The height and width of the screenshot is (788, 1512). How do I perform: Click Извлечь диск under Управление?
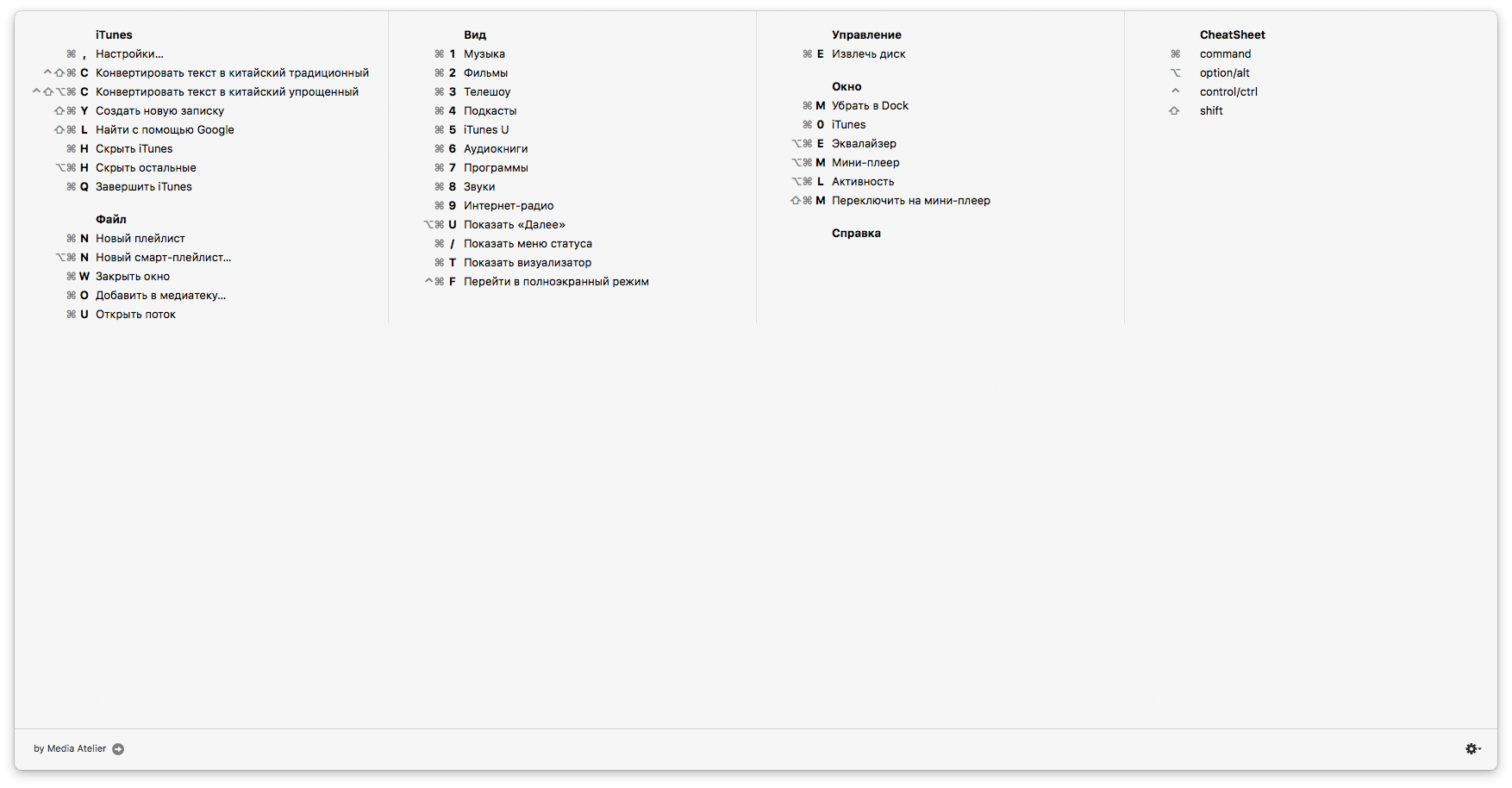[868, 54]
